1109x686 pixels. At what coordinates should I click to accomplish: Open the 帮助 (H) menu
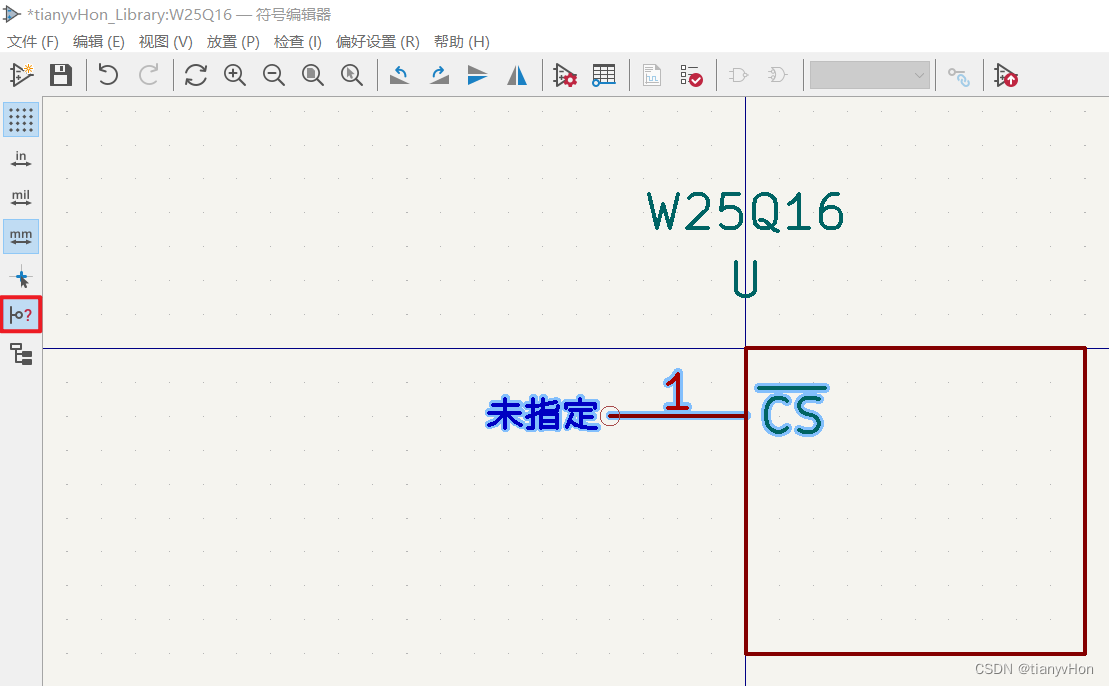click(462, 42)
